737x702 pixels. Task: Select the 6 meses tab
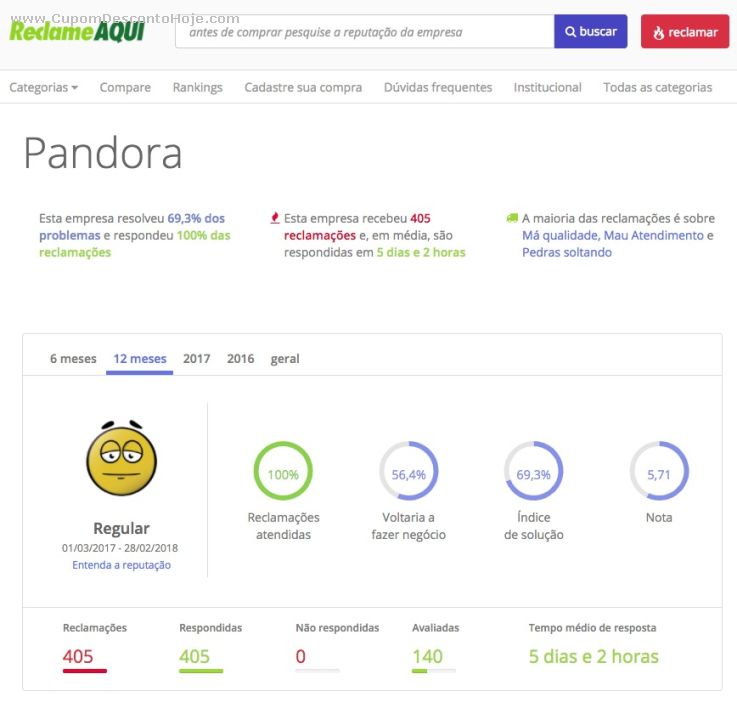tap(73, 359)
